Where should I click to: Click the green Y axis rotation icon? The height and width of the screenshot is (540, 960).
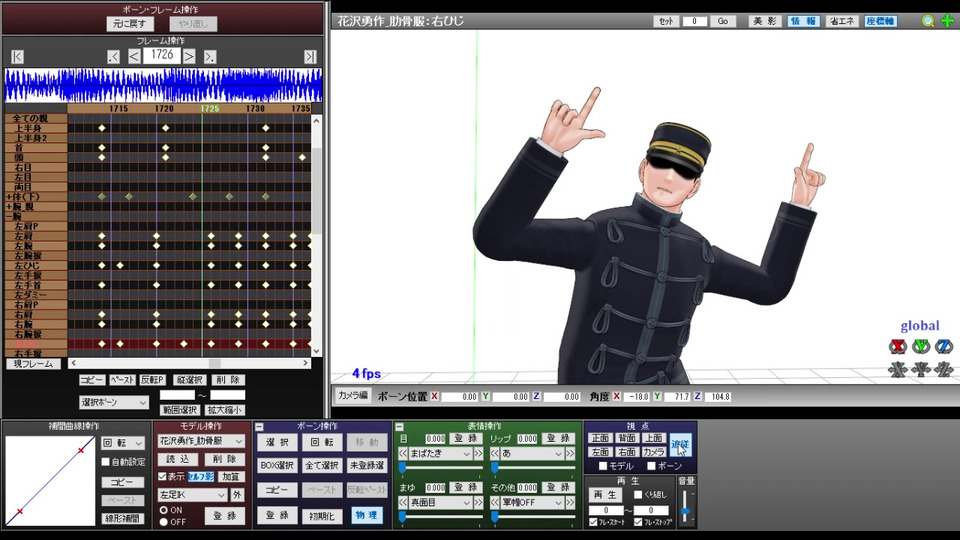tap(920, 347)
